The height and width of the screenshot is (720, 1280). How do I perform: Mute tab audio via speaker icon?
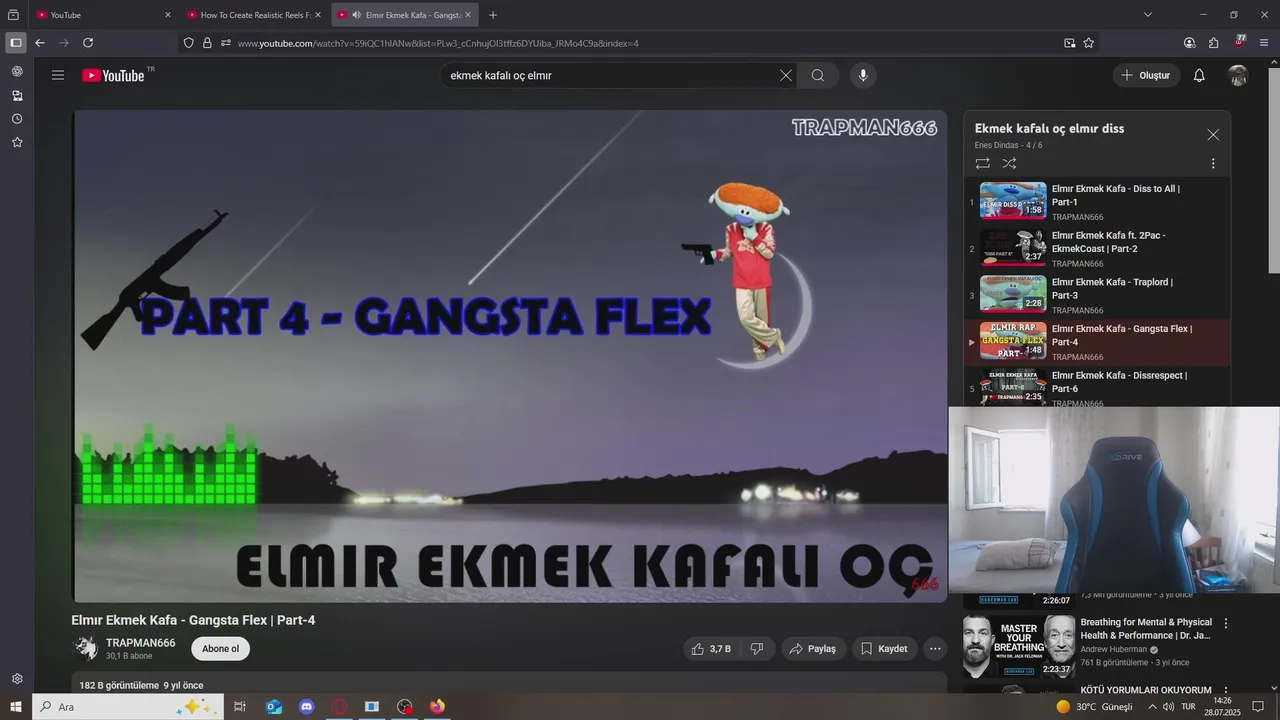click(357, 15)
